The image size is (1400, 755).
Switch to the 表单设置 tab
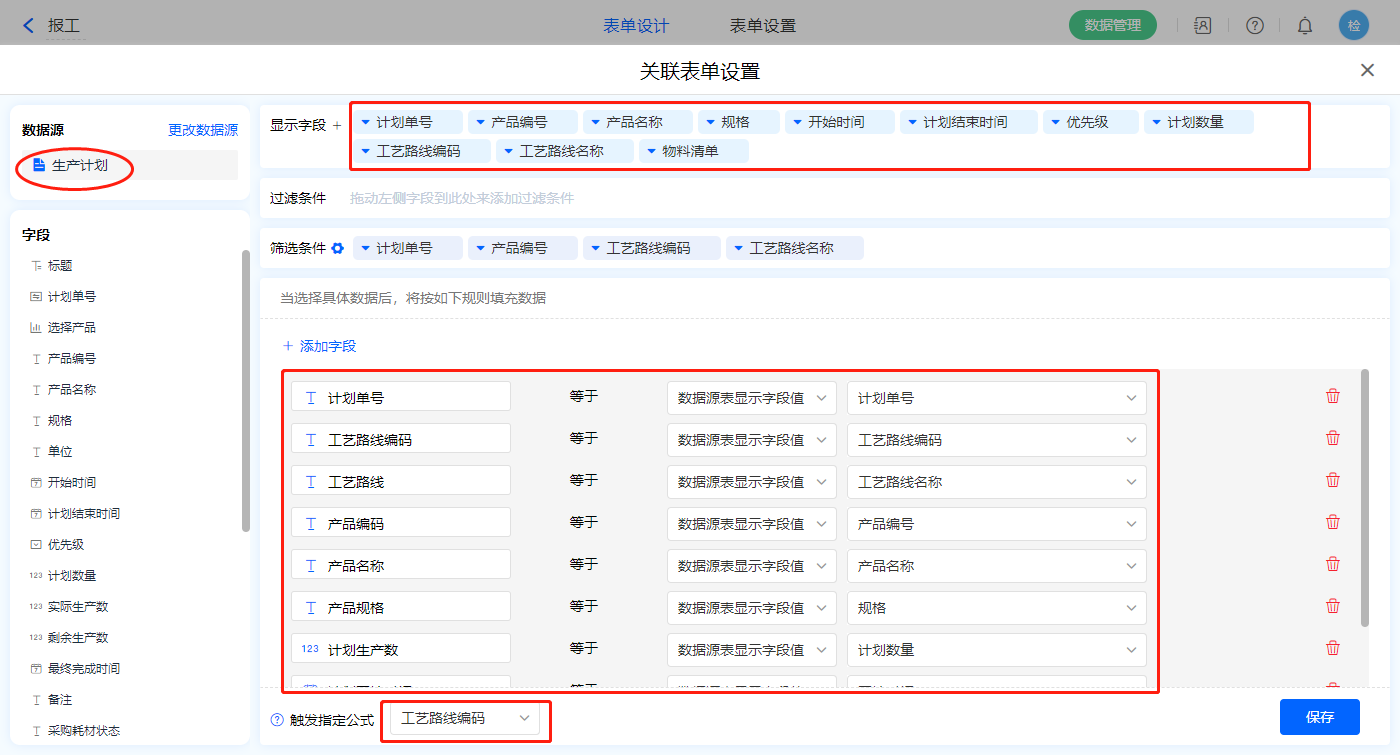763,26
